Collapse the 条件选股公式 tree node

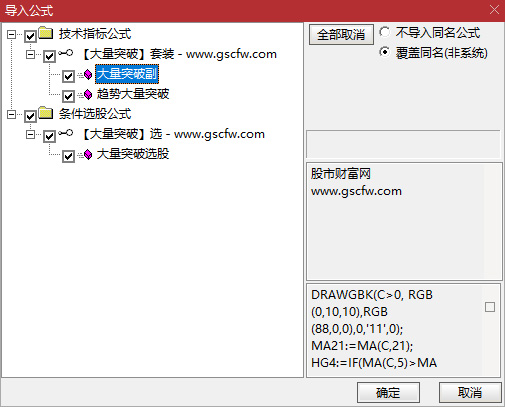[x=11, y=114]
